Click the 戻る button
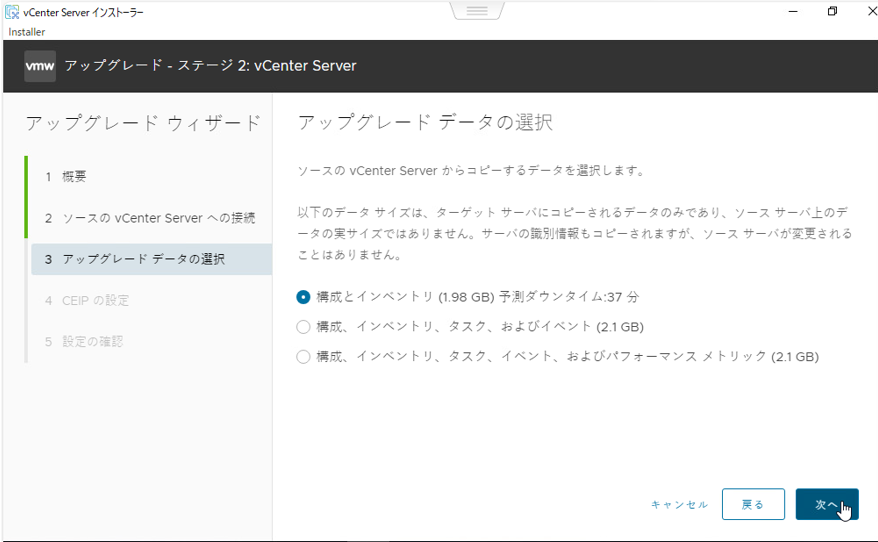This screenshot has width=878, height=542. click(x=752, y=505)
